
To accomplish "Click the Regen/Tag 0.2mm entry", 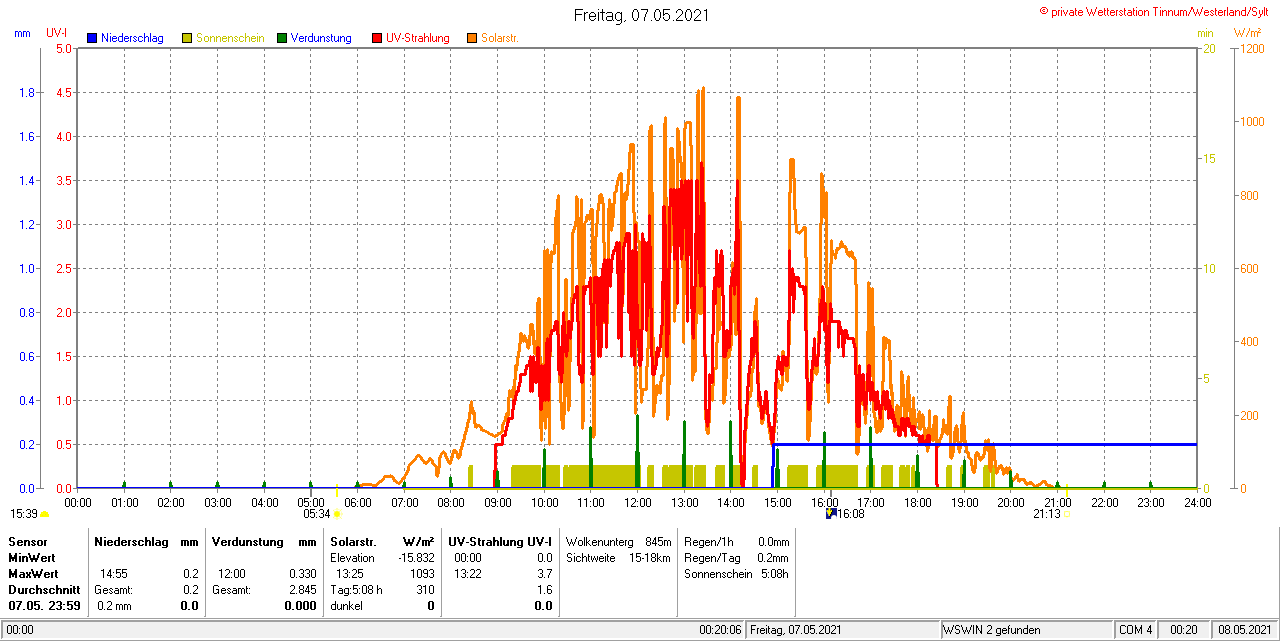I will coord(737,557).
